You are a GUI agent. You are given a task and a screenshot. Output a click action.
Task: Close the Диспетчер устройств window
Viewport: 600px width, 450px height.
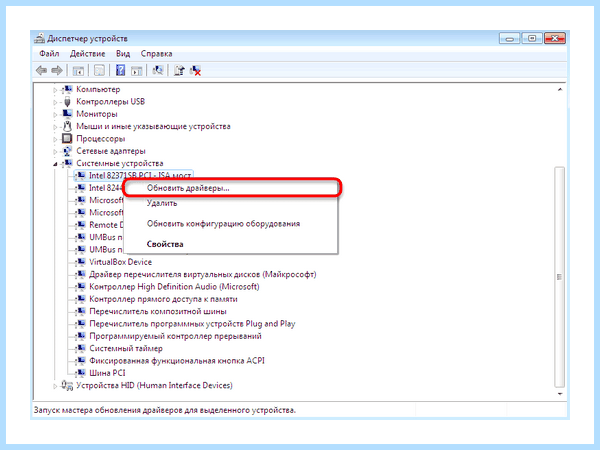554,38
